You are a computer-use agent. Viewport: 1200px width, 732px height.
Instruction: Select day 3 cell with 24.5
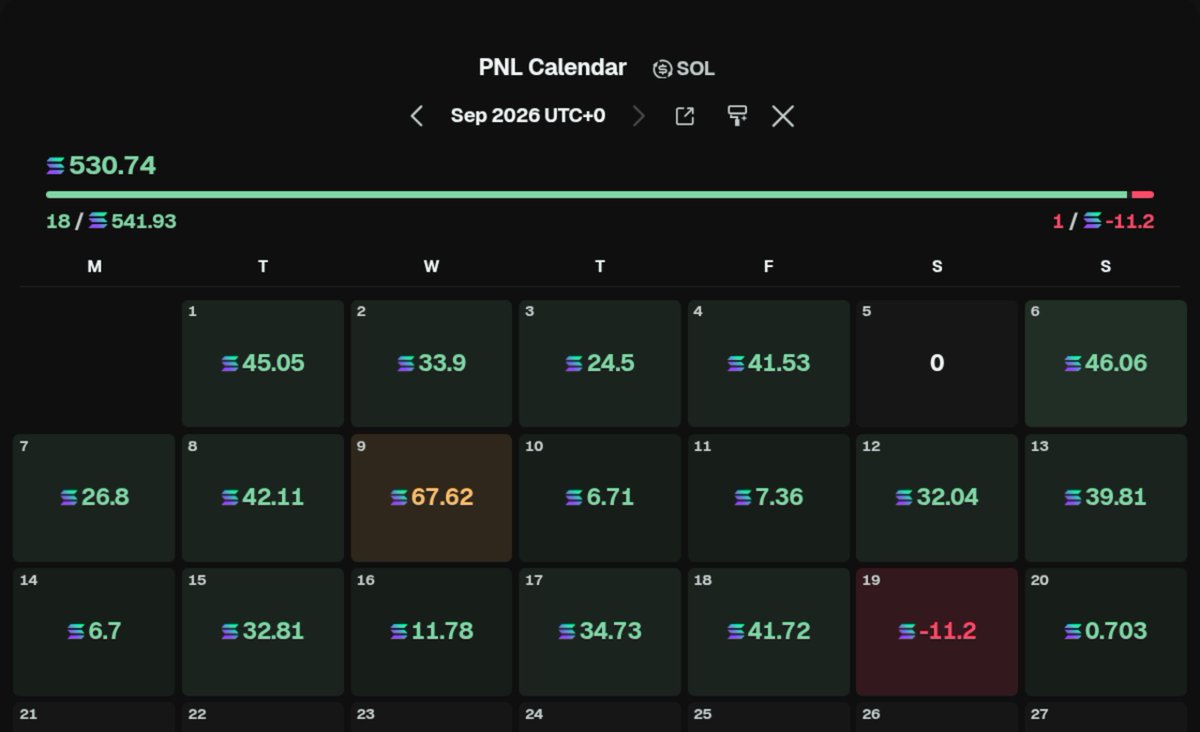click(600, 363)
